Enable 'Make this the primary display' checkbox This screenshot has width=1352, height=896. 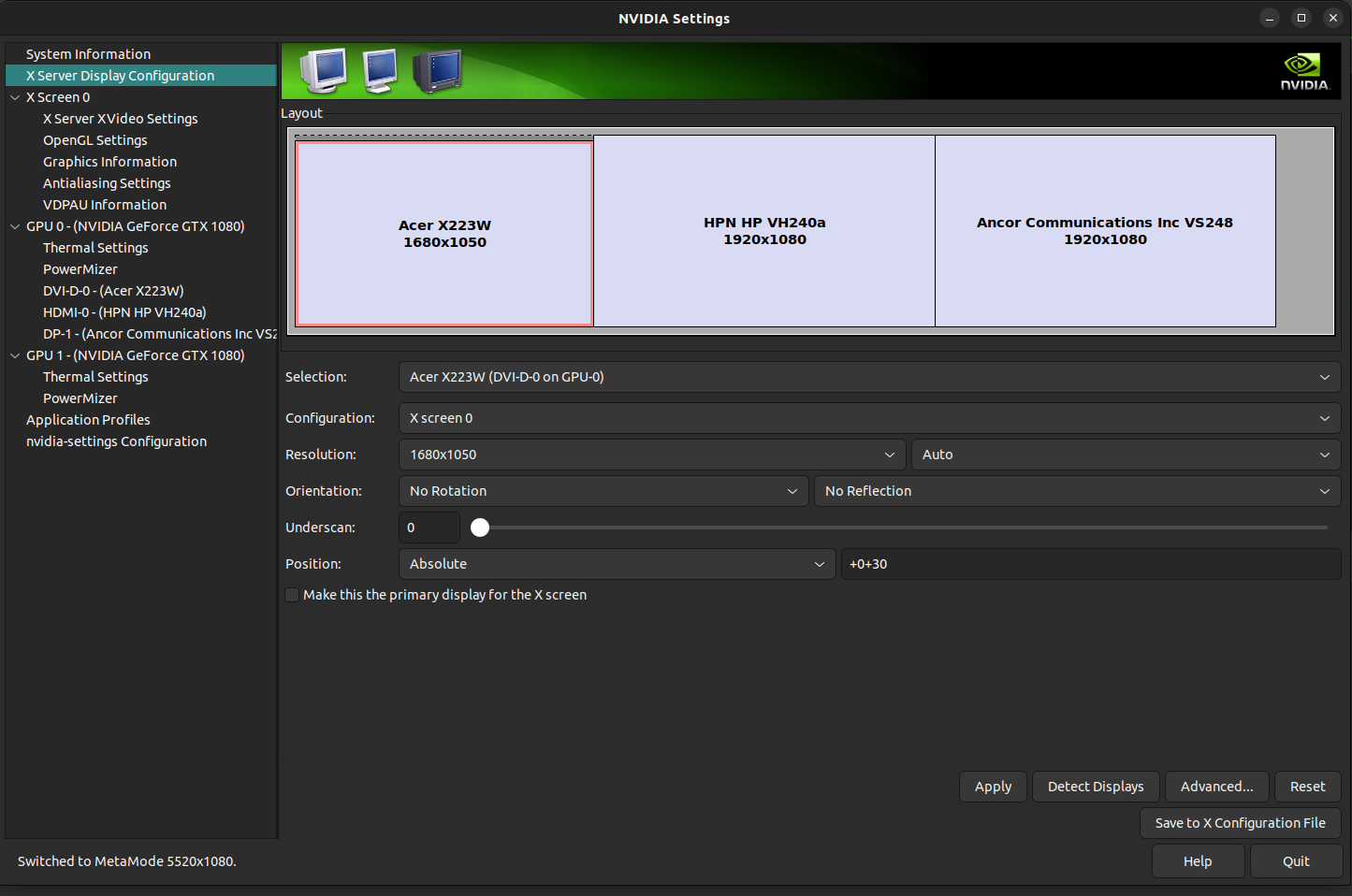point(292,595)
